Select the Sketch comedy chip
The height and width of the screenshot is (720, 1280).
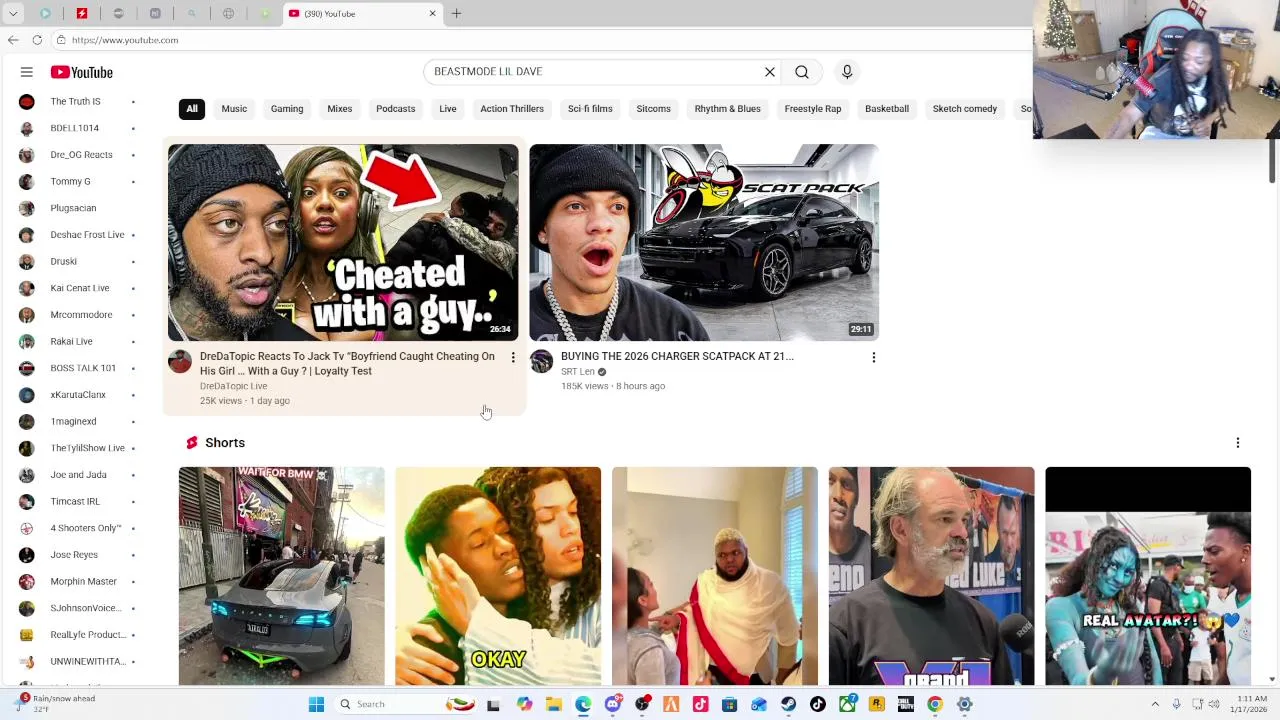click(965, 109)
